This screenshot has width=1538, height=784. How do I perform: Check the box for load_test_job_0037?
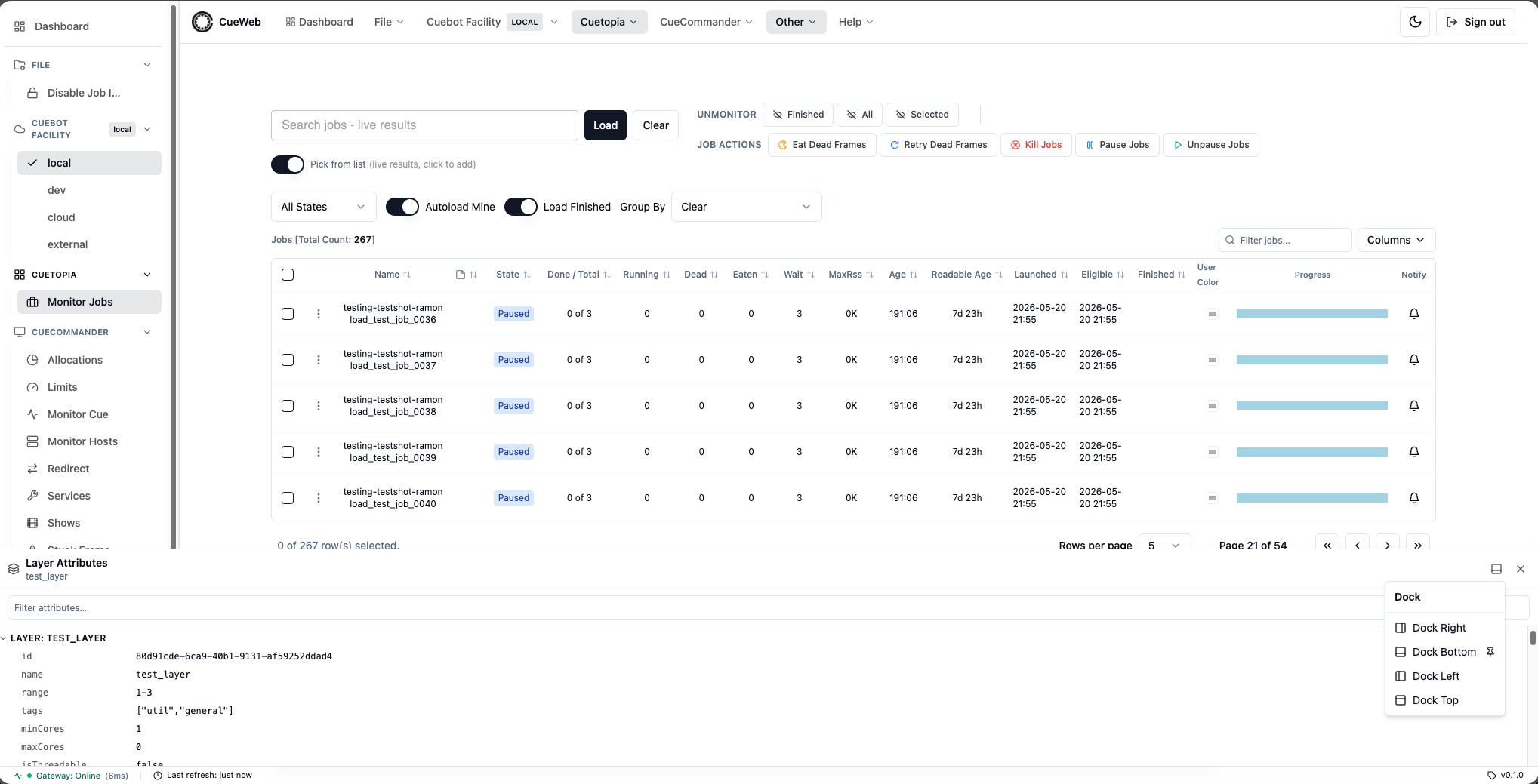(288, 360)
